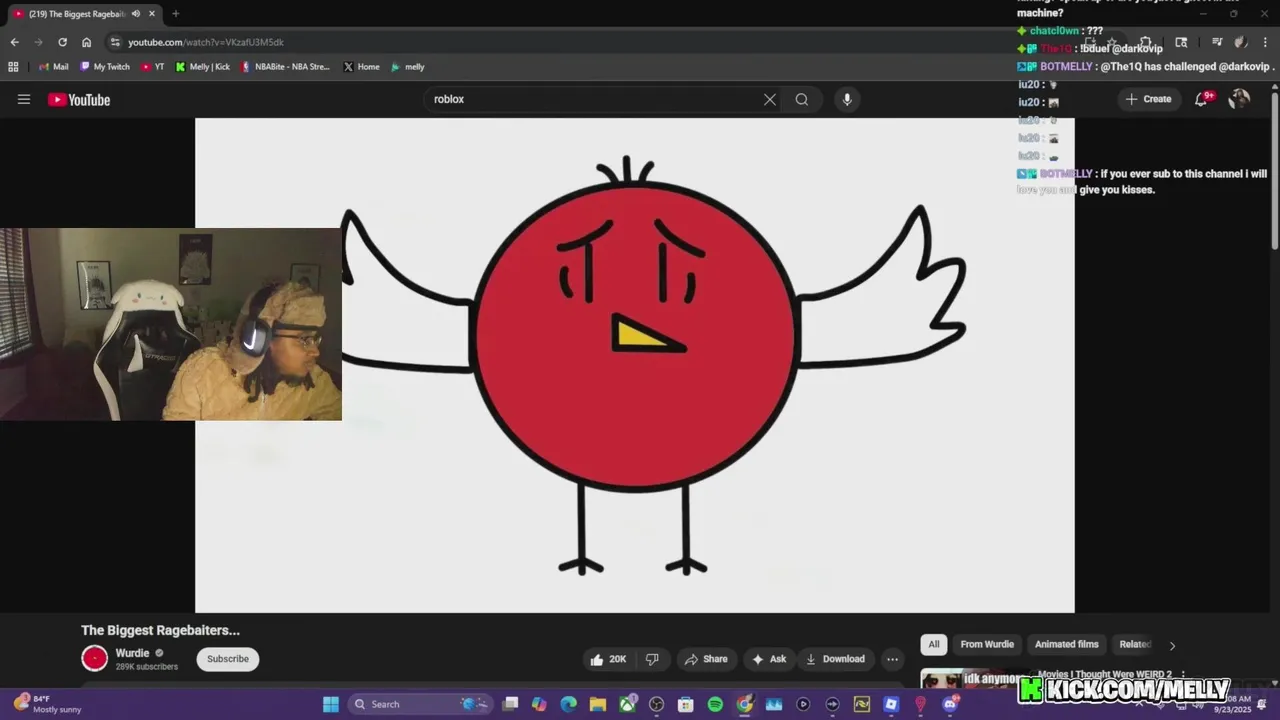Open the My Twitch bookmark
Viewport: 1280px width, 720px height.
pos(104,67)
